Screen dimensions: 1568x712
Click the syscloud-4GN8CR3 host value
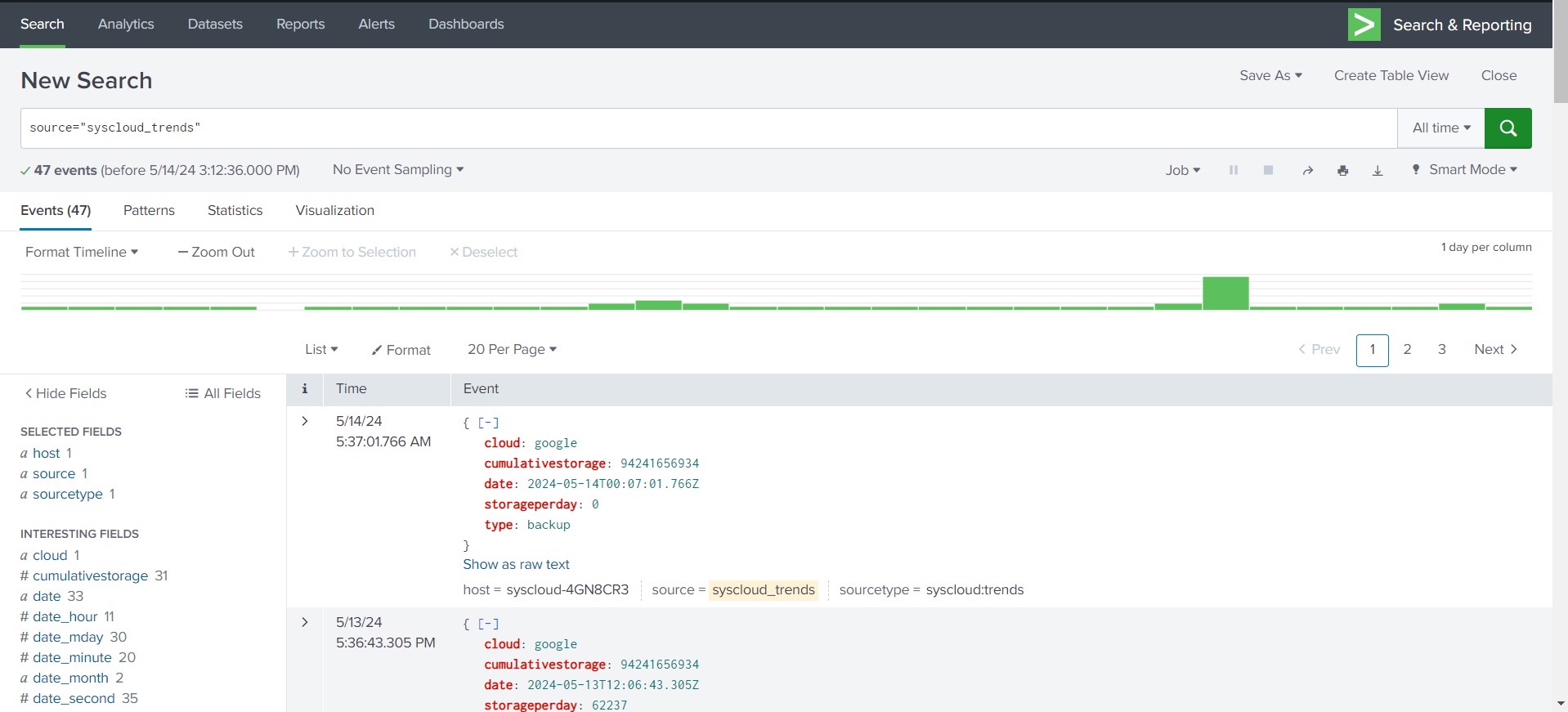pyautogui.click(x=567, y=589)
